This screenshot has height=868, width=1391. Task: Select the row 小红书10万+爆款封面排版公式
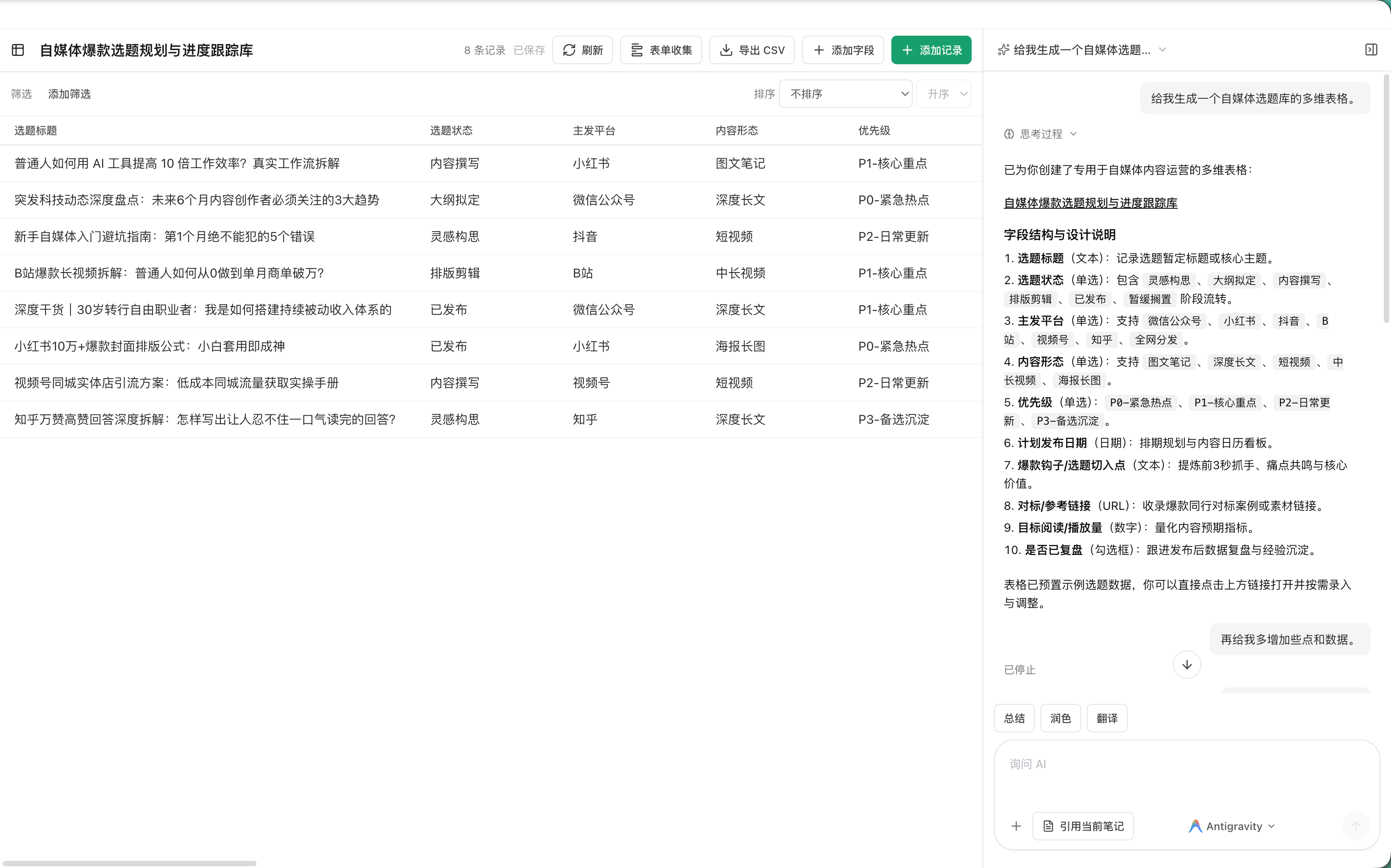point(491,346)
